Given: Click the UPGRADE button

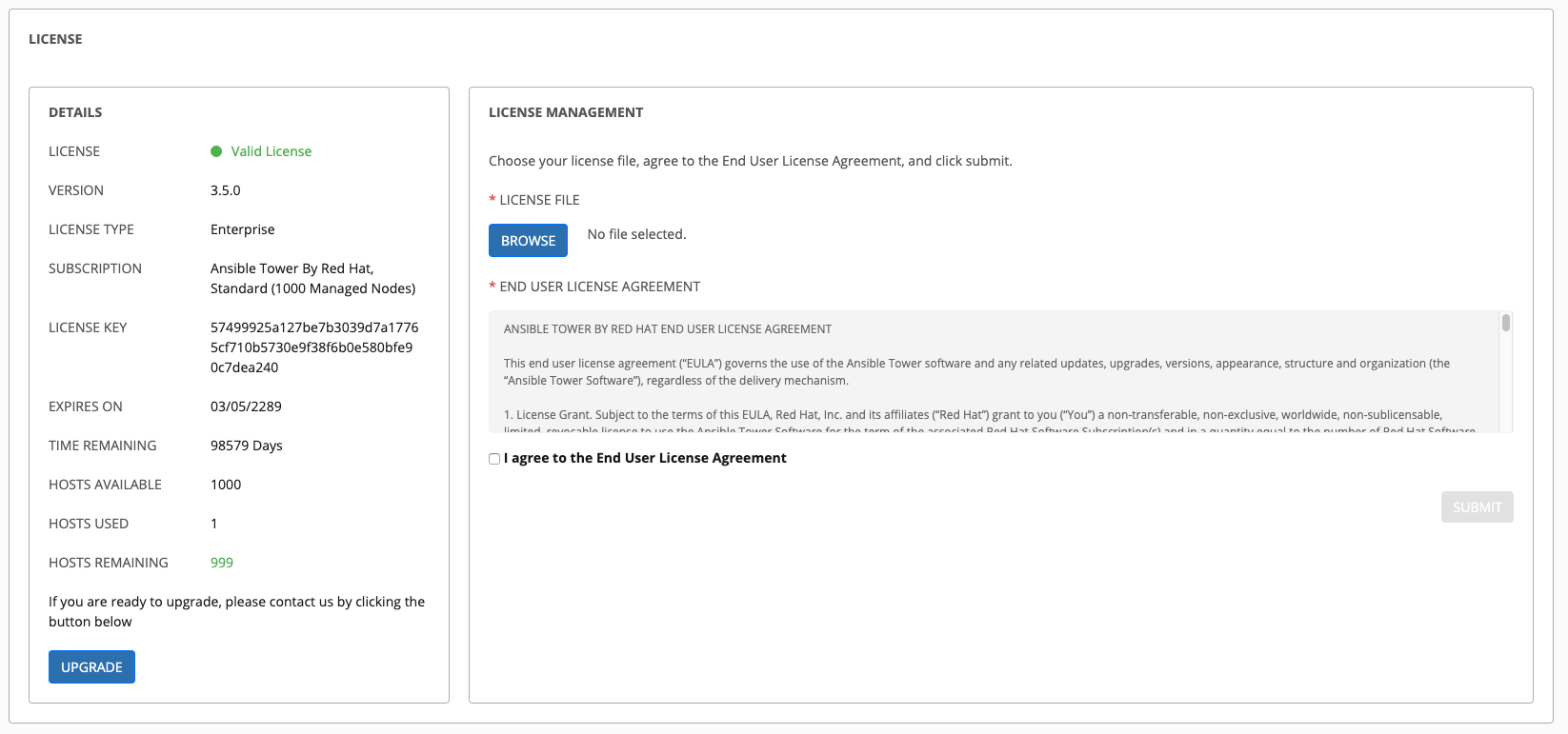Looking at the screenshot, I should (91, 667).
